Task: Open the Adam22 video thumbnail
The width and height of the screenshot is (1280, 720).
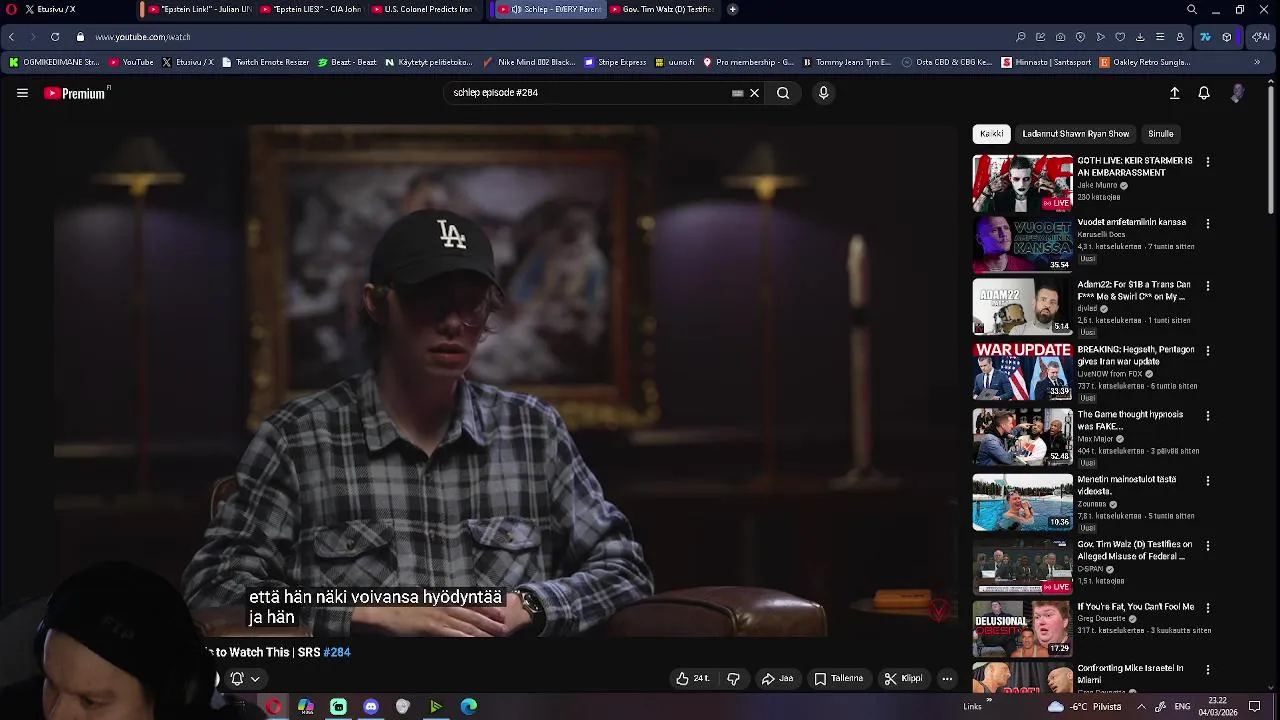Action: pos(1022,307)
